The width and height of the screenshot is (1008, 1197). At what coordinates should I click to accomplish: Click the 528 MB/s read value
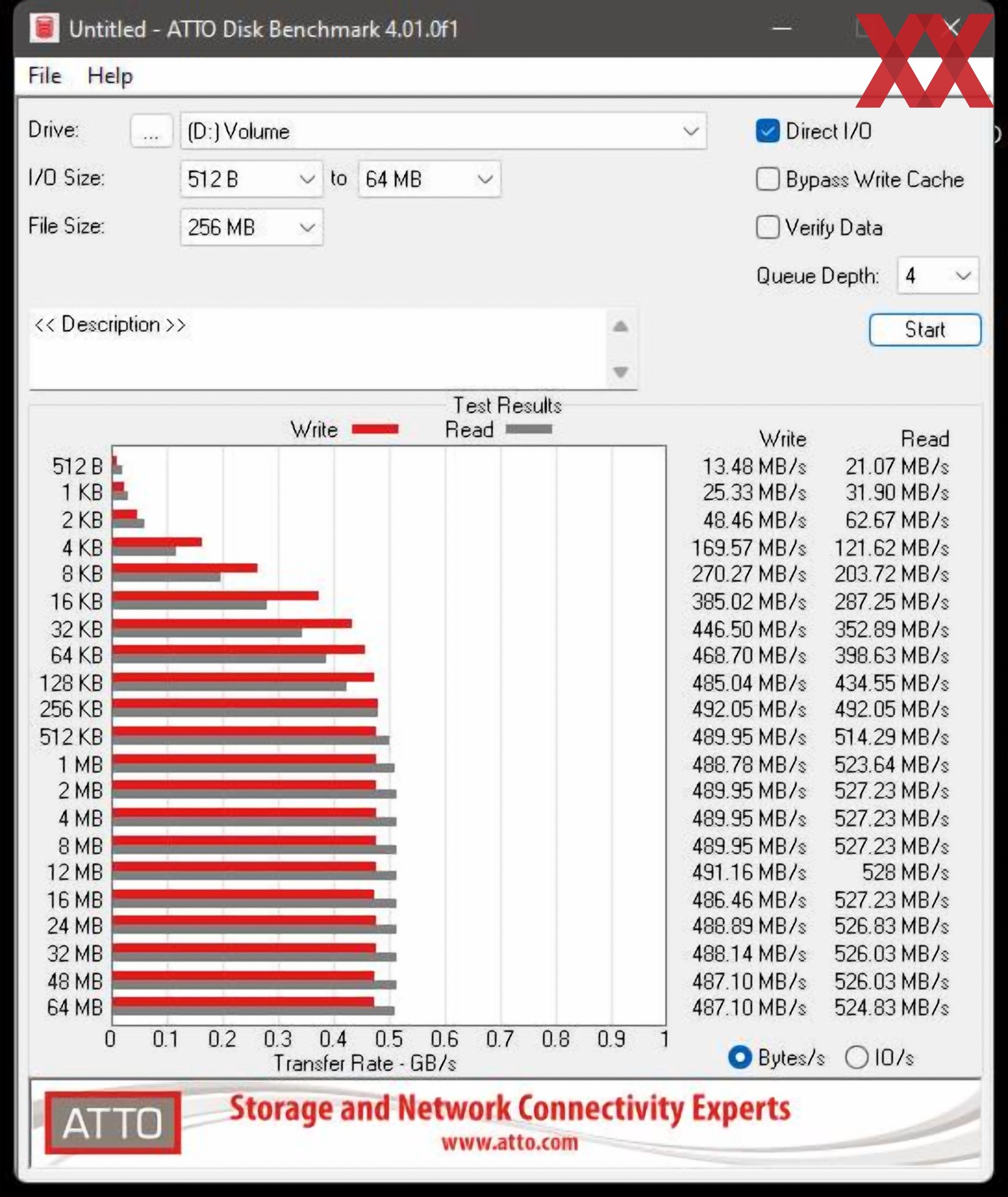(x=905, y=872)
